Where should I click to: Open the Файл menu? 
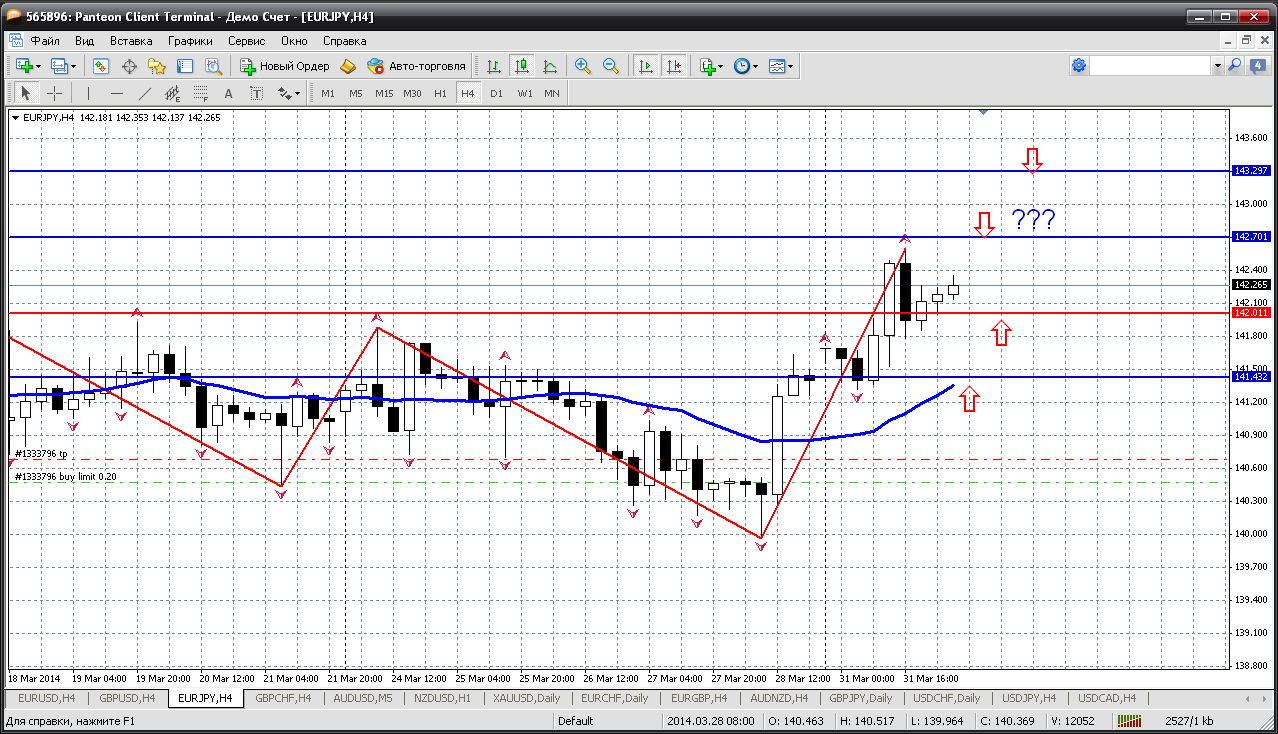(45, 41)
